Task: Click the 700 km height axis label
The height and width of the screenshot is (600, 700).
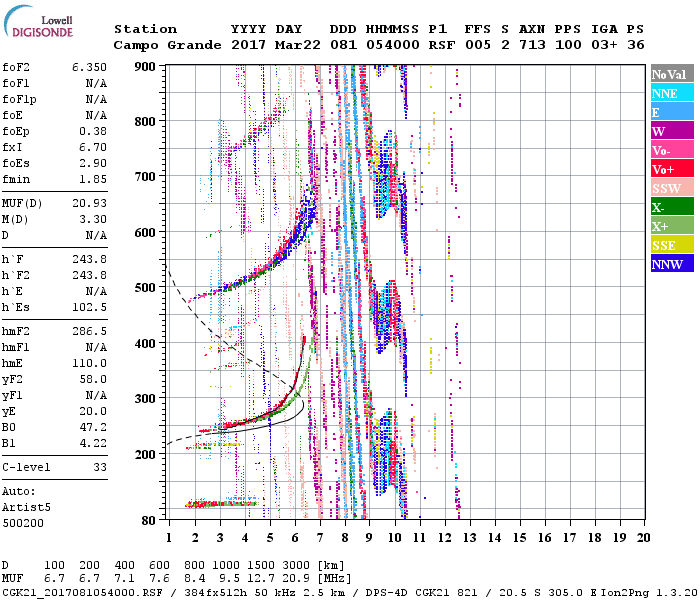Action: pos(145,176)
